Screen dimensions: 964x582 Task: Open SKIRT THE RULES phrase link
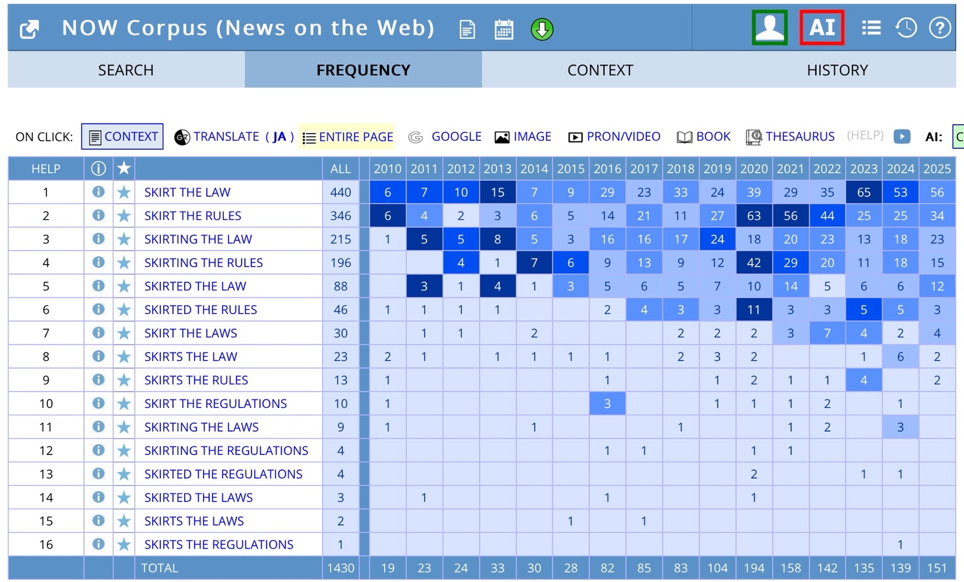coord(192,216)
